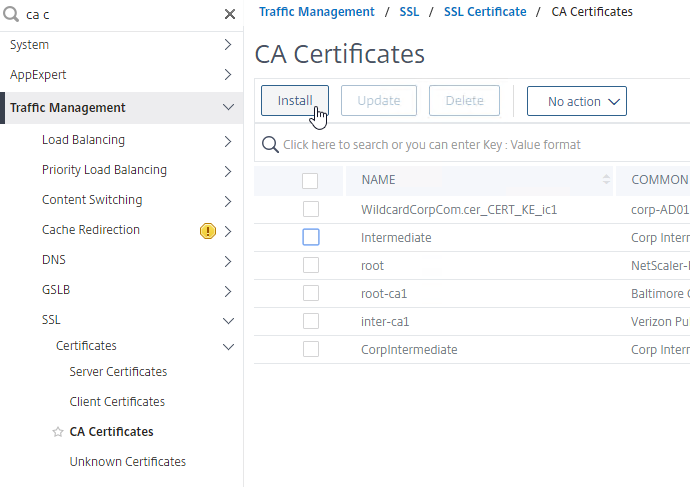The image size is (690, 487).
Task: Expand Content Switching chevron
Action: [x=228, y=201]
